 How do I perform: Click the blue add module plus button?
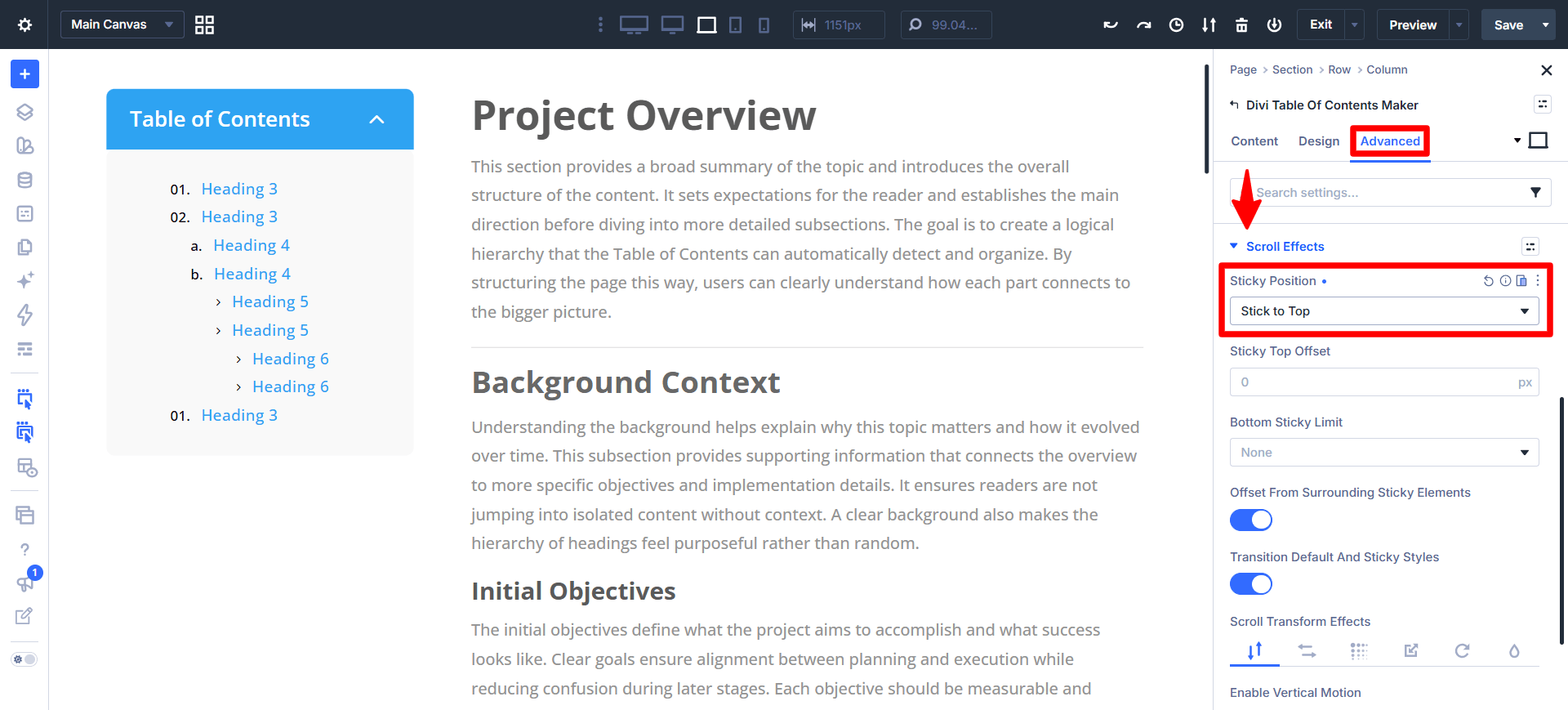pos(24,74)
